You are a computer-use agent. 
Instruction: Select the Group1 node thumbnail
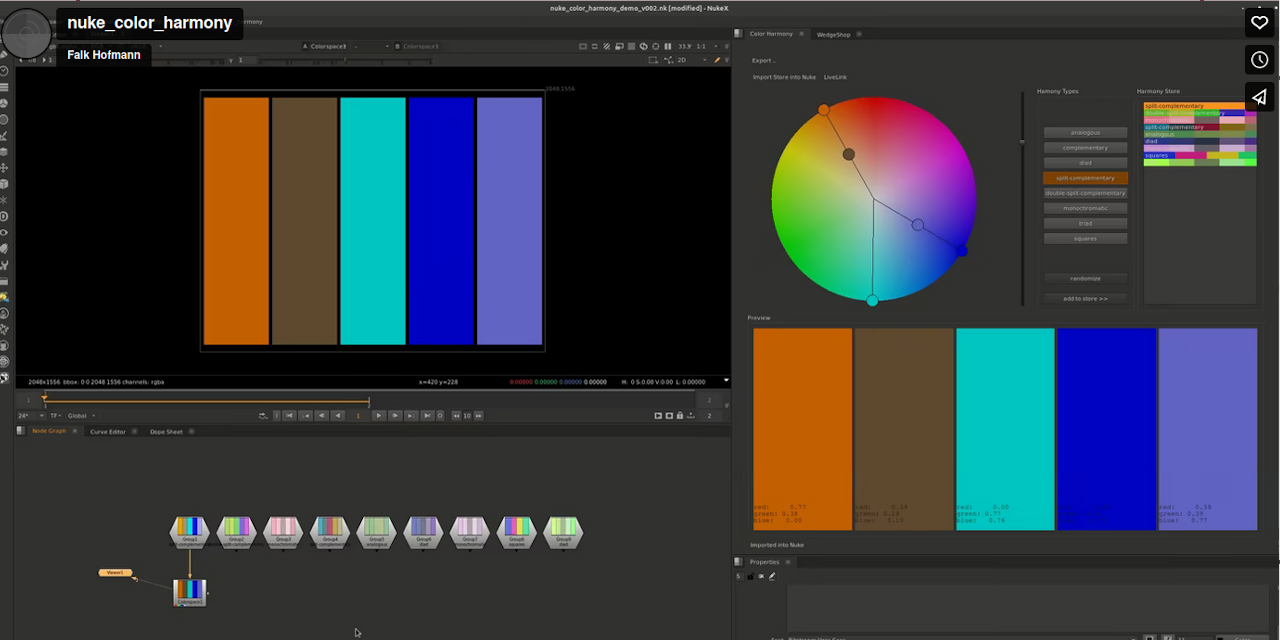tap(189, 528)
